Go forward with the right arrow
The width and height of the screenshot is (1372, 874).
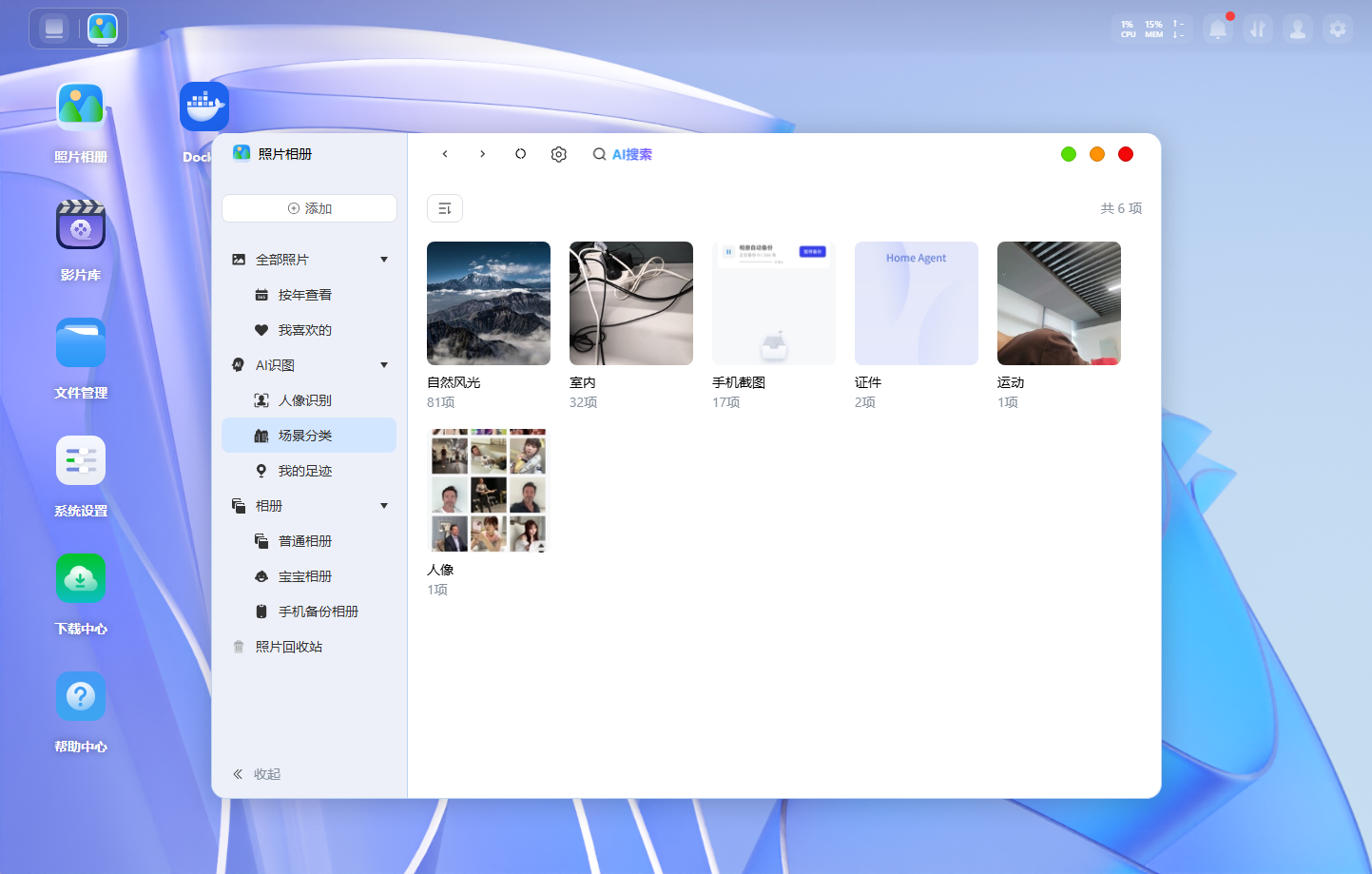click(x=483, y=154)
